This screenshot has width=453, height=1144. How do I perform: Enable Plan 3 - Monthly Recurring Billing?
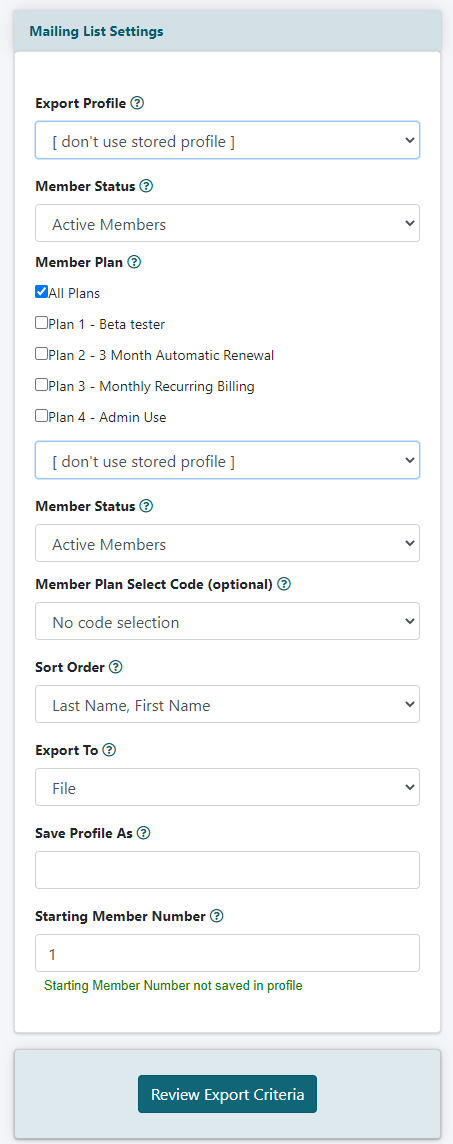[42, 384]
